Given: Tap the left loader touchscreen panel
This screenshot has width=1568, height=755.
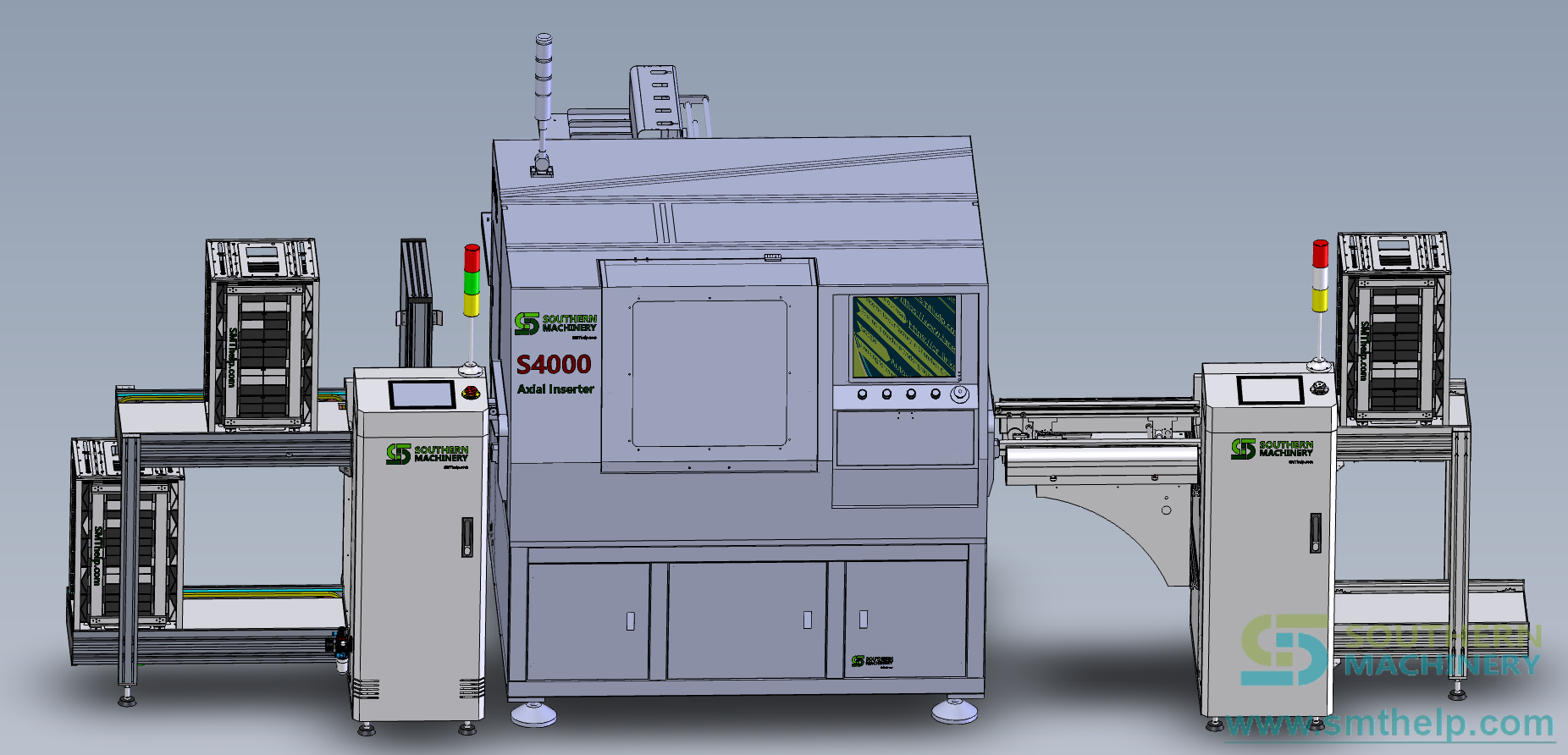Looking at the screenshot, I should tap(422, 395).
